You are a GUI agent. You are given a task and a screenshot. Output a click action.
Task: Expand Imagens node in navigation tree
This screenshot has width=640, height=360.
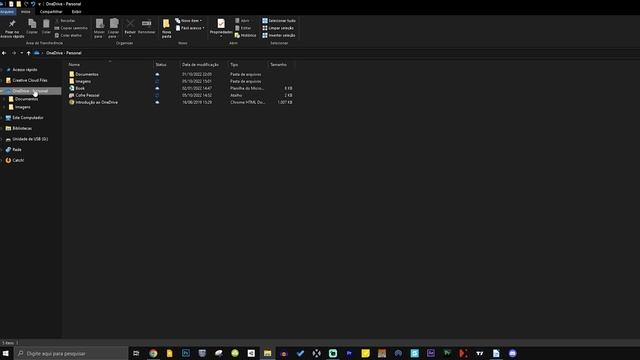(4, 107)
